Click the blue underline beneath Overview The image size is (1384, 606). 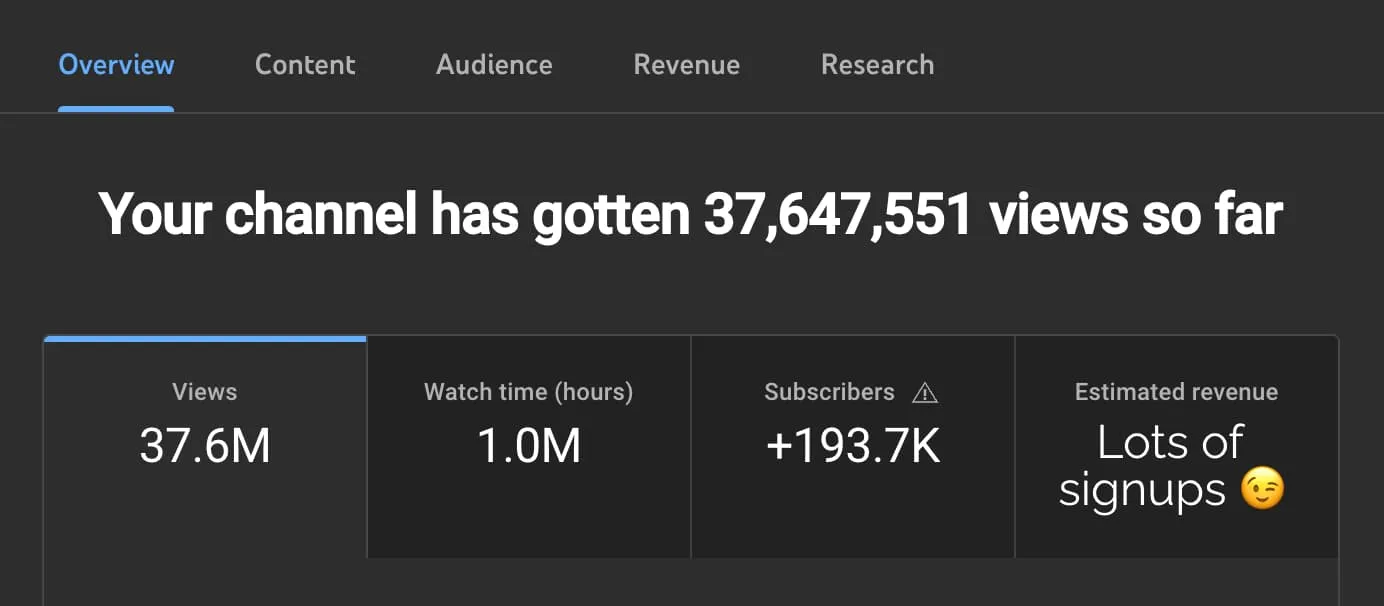(116, 109)
